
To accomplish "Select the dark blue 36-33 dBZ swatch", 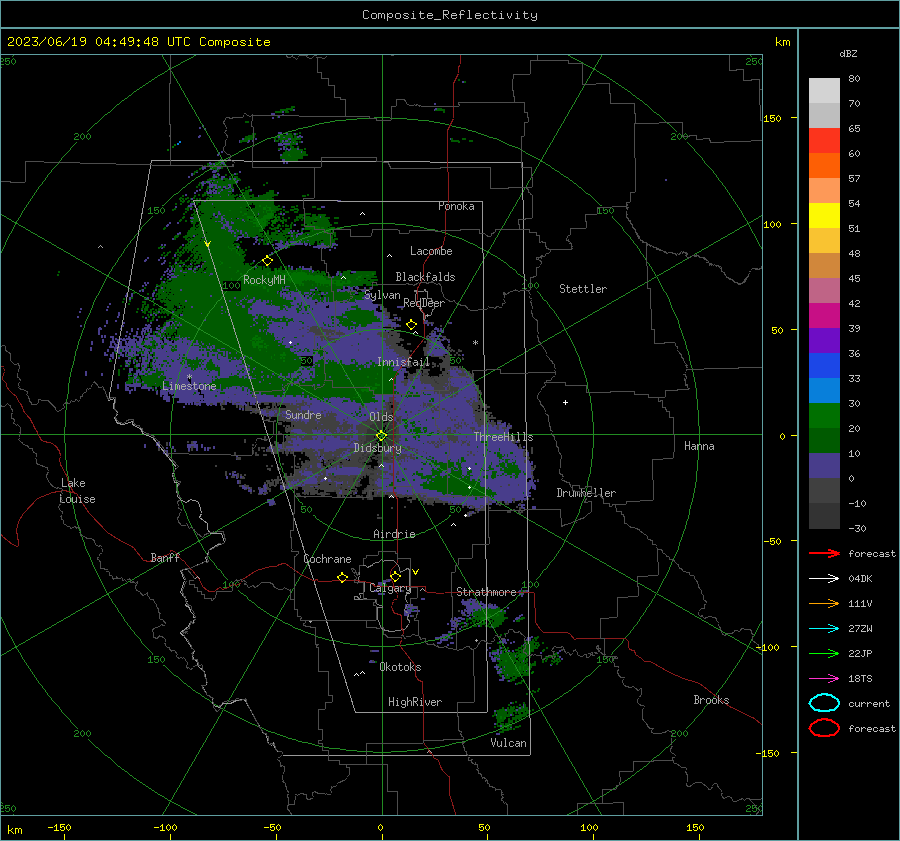I will [x=824, y=366].
